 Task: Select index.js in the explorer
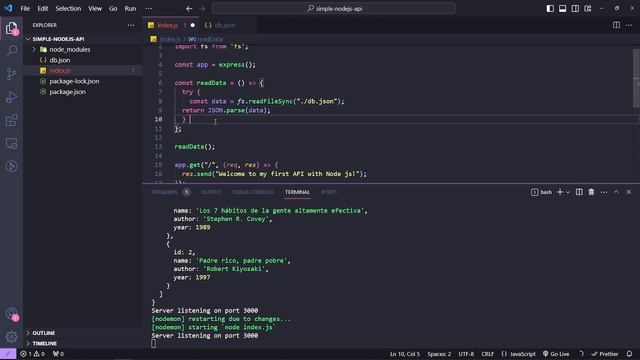pyautogui.click(x=60, y=71)
